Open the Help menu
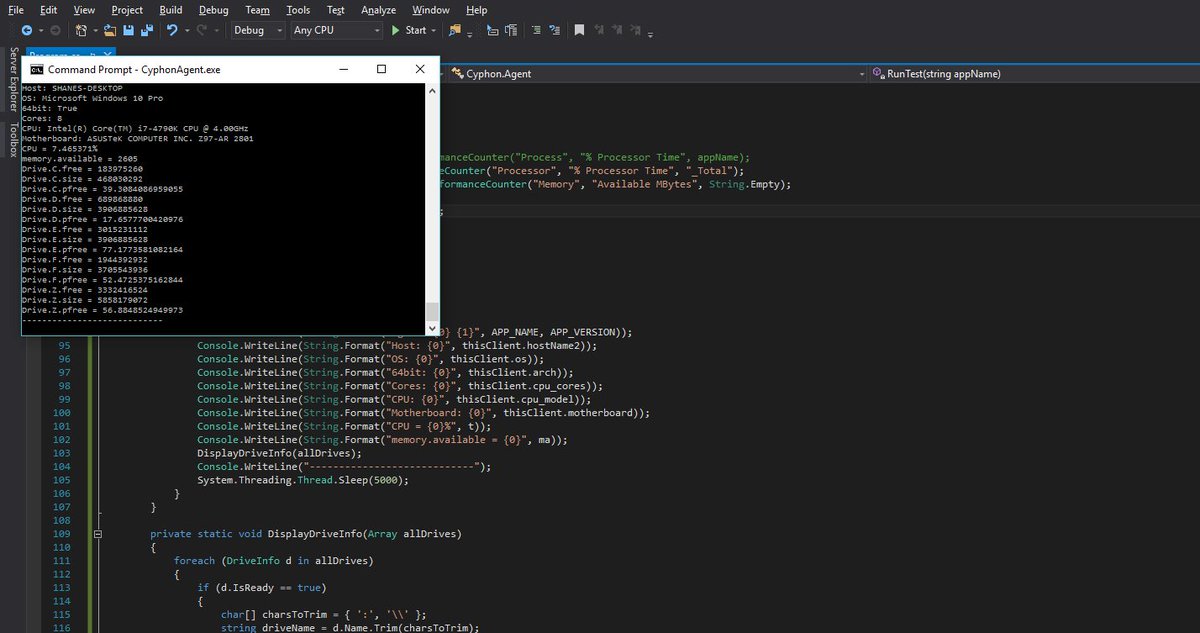Screen dimensions: 1200x633 477,10
